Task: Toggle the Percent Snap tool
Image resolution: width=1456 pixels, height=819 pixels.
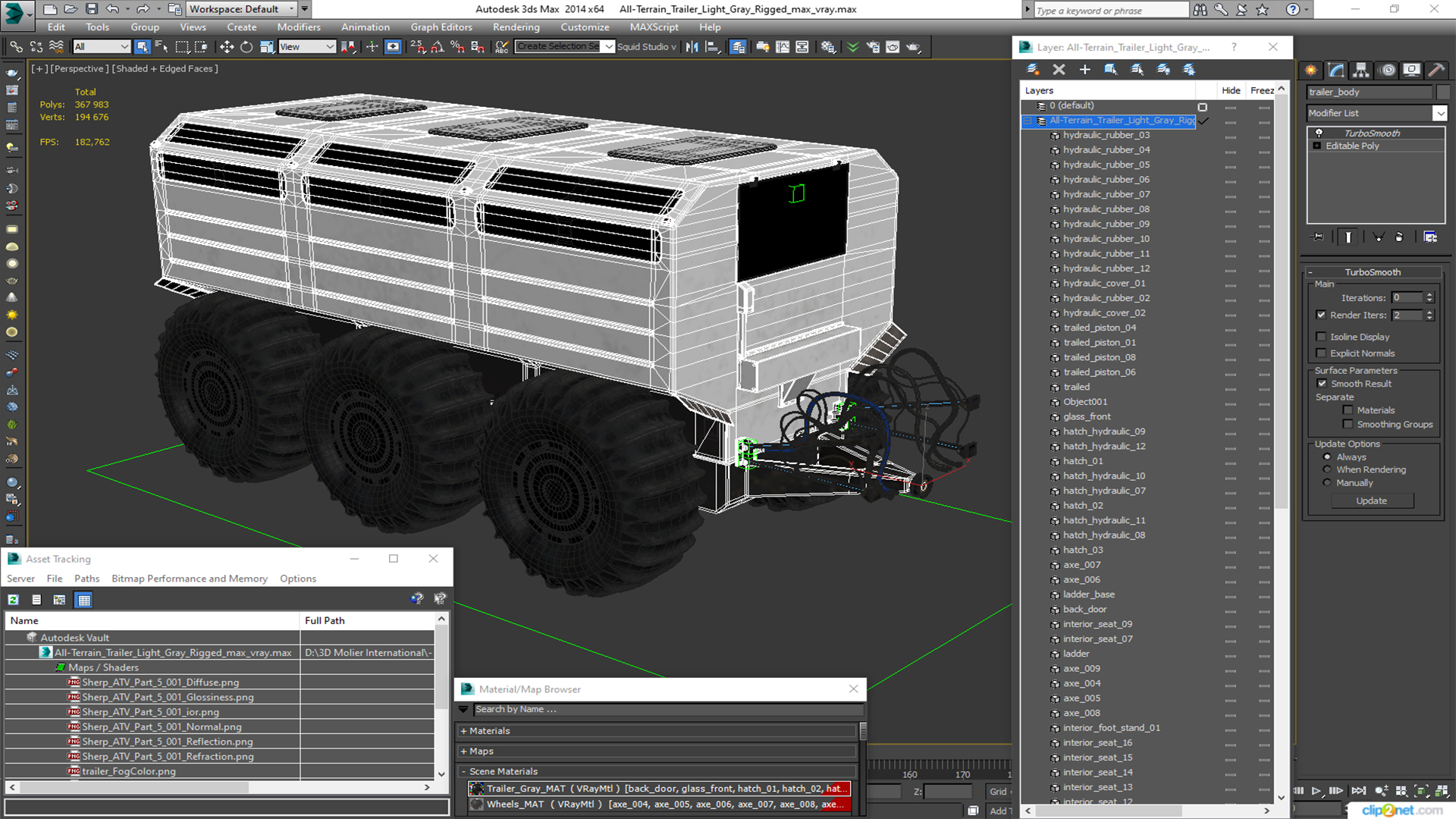Action: (x=457, y=47)
